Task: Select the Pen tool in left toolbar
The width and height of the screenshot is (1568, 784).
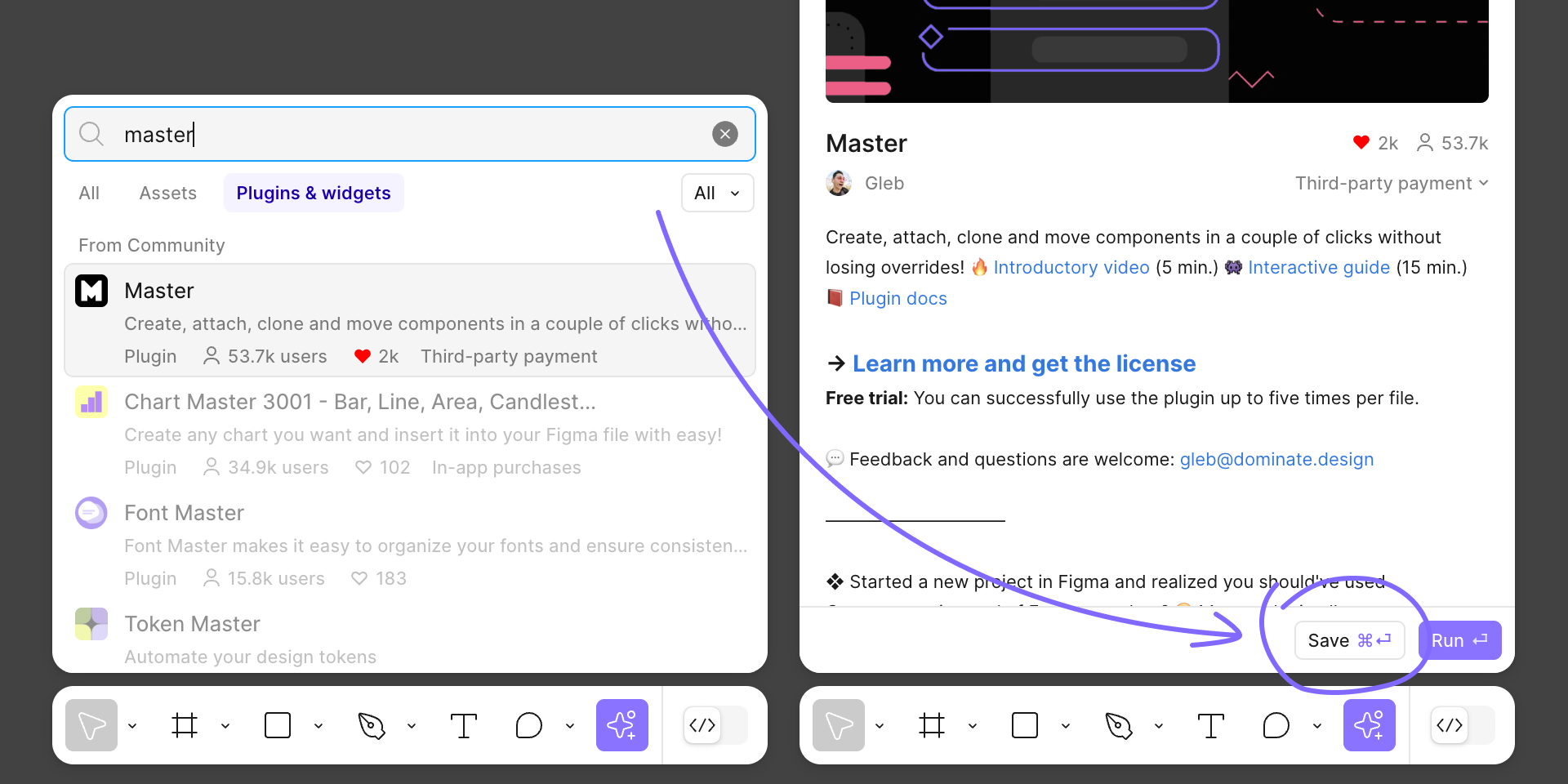Action: pyautogui.click(x=372, y=725)
